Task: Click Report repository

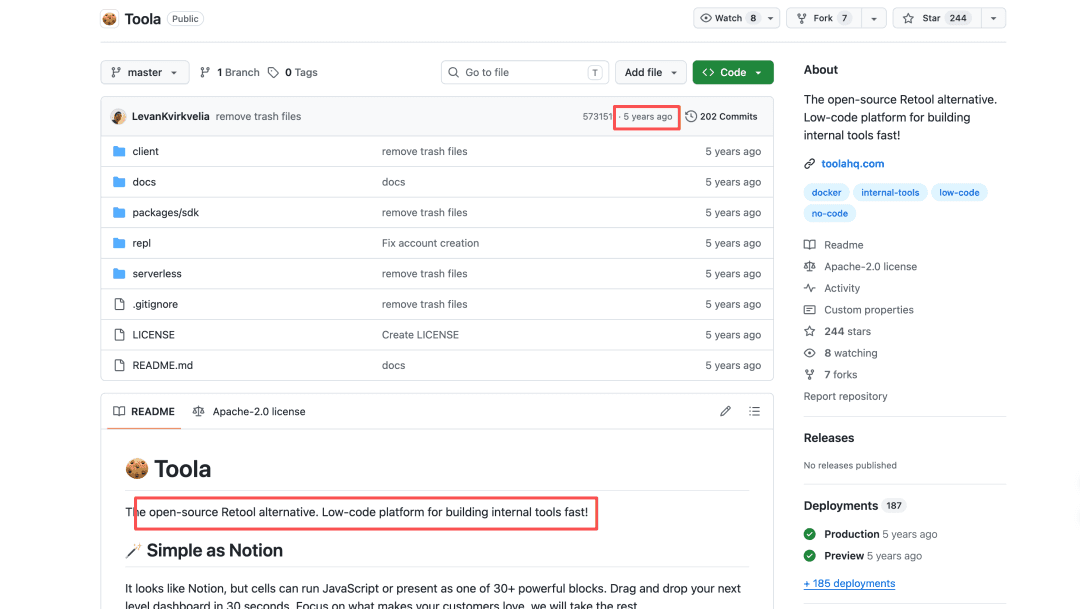Action: (x=845, y=396)
